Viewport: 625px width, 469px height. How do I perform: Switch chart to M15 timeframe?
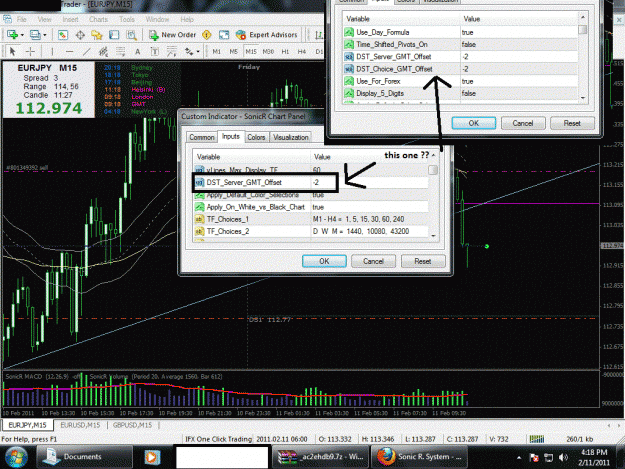[251, 51]
